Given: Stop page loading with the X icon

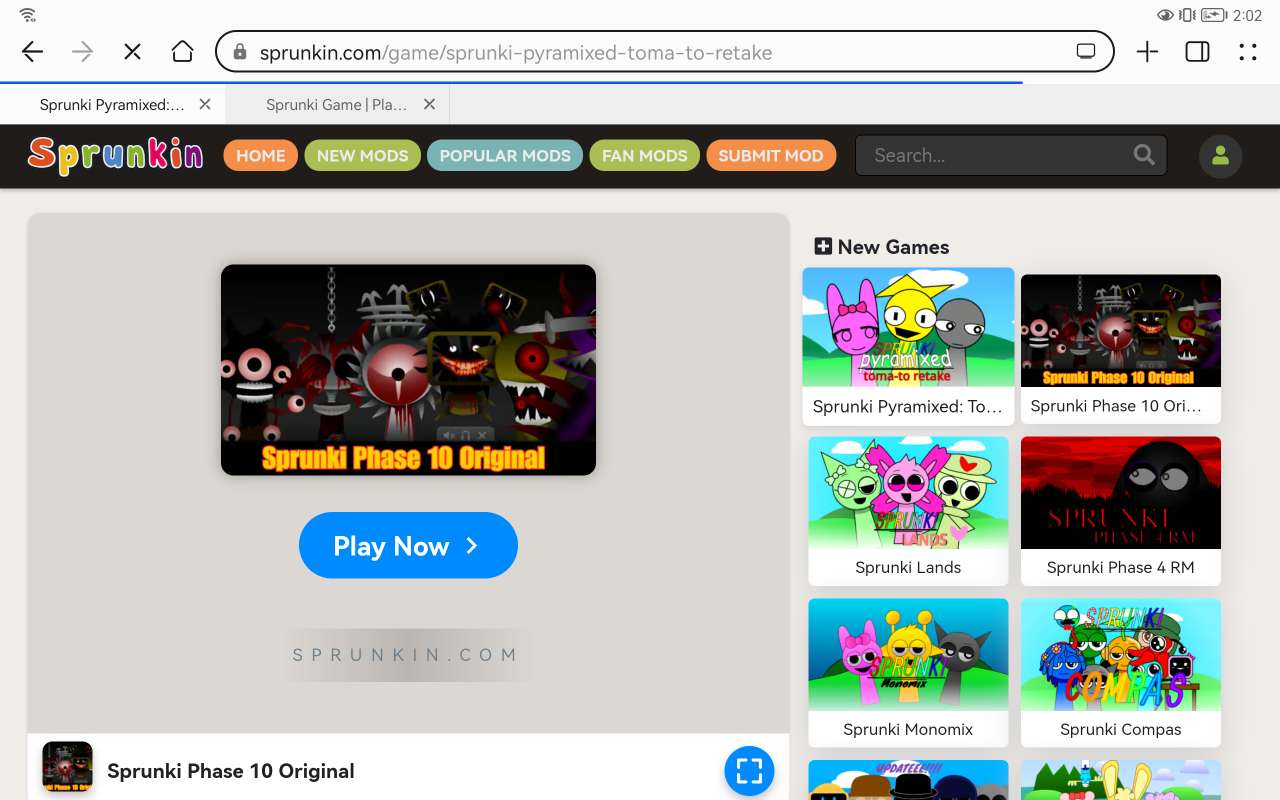Looking at the screenshot, I should [132, 52].
